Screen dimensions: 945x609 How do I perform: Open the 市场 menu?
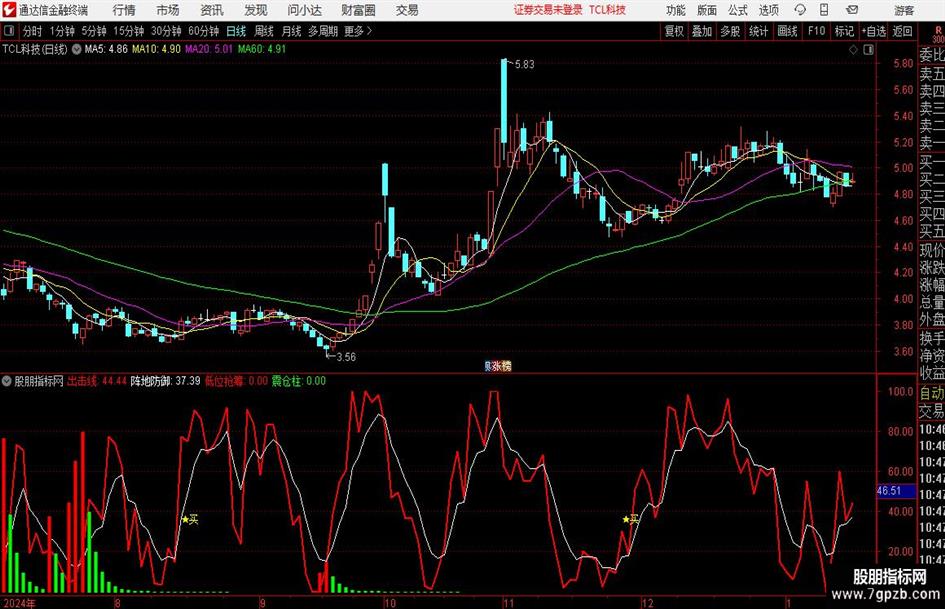(x=168, y=10)
